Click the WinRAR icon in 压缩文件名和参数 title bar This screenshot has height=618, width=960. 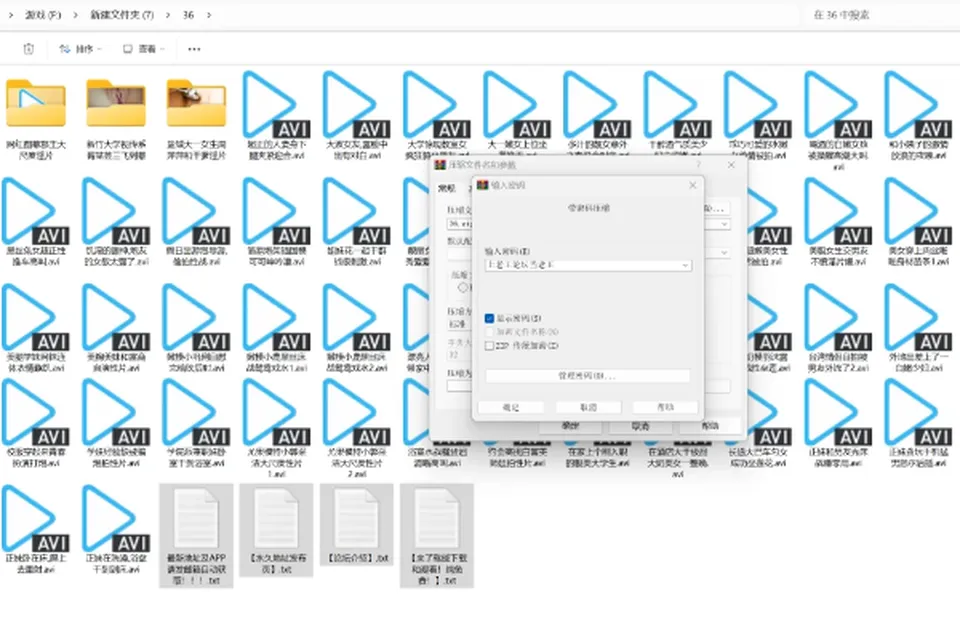pyautogui.click(x=440, y=165)
